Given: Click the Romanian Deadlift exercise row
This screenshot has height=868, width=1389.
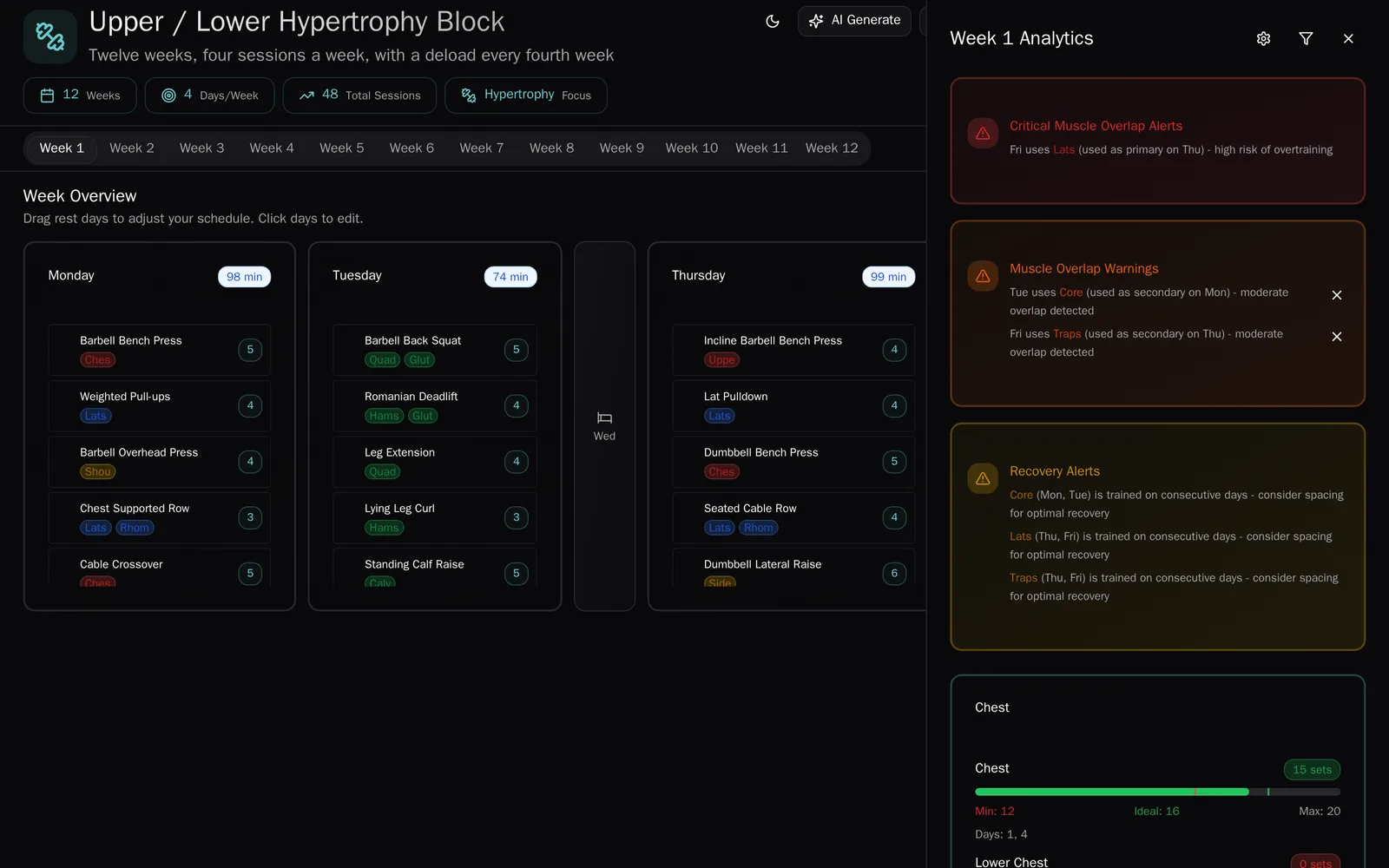Looking at the screenshot, I should (x=435, y=405).
